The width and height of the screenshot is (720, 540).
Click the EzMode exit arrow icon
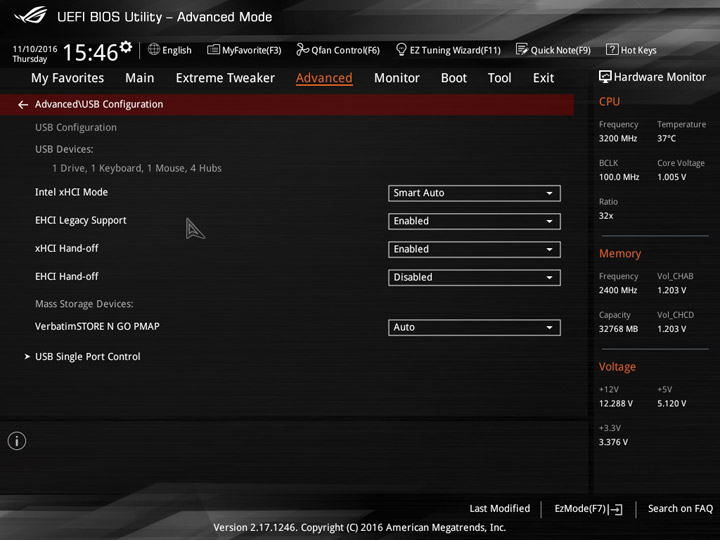pyautogui.click(x=616, y=509)
